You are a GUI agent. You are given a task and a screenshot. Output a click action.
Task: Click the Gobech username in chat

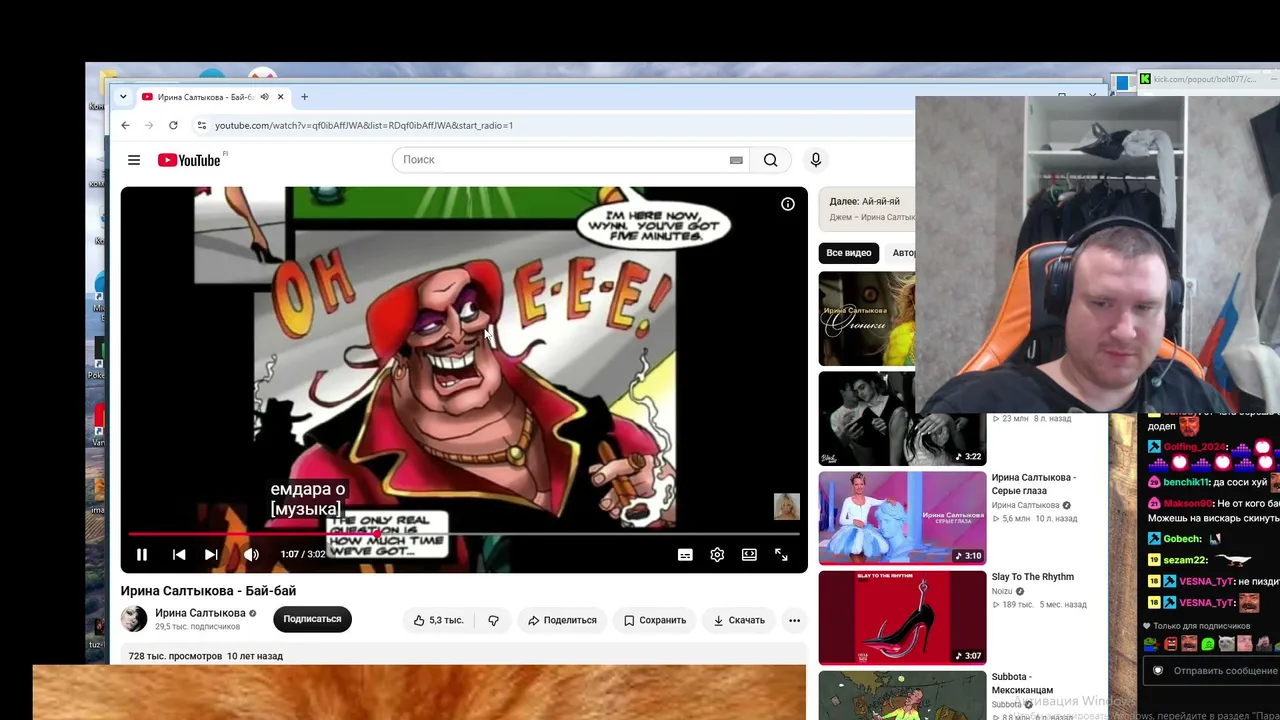[x=1182, y=539]
